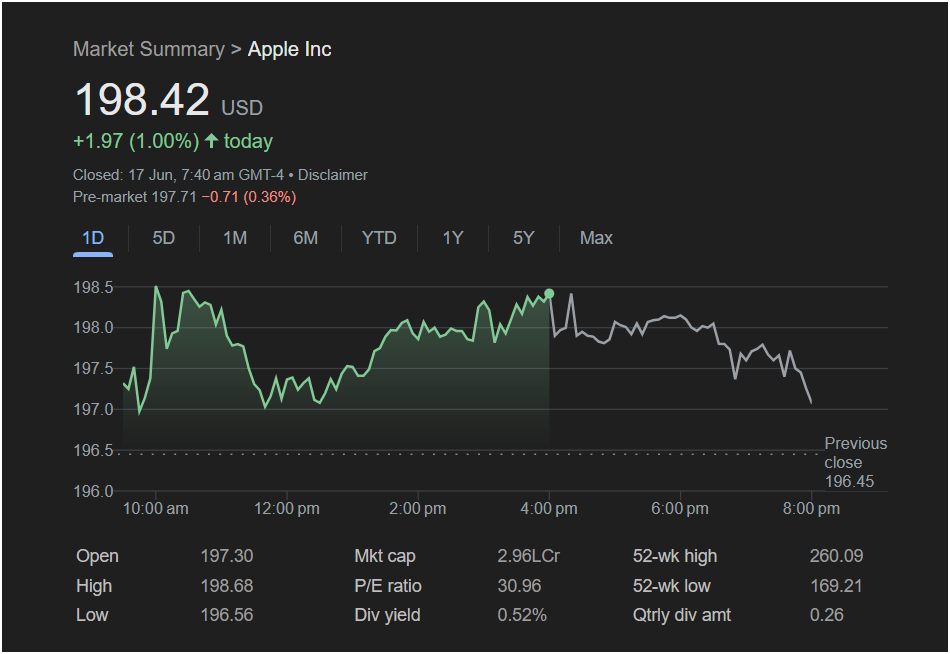Screen dimensions: 950x654
Task: Open the Market Summary breadcrumb link
Action: tap(148, 49)
